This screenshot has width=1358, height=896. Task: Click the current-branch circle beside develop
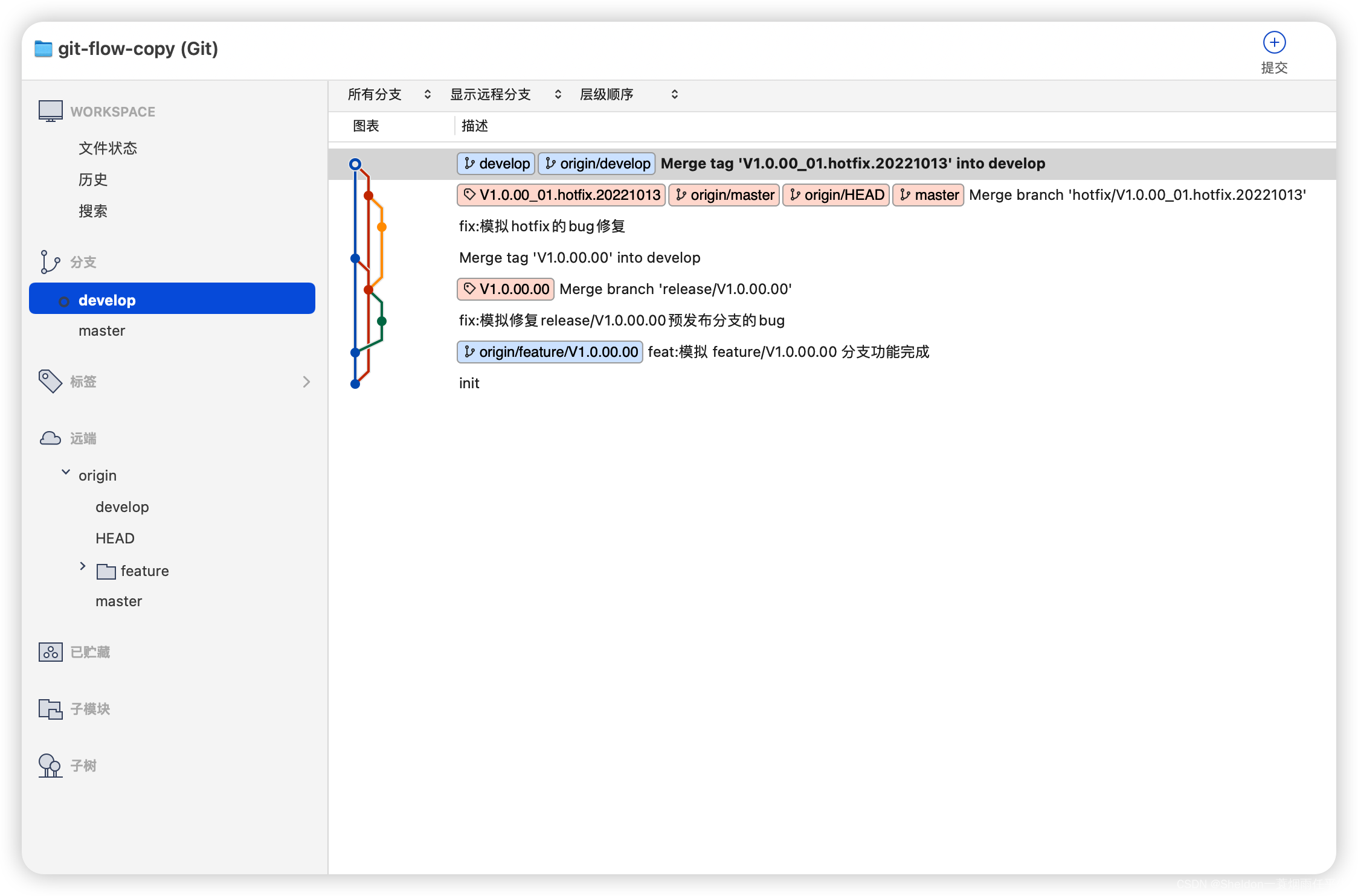(x=64, y=301)
